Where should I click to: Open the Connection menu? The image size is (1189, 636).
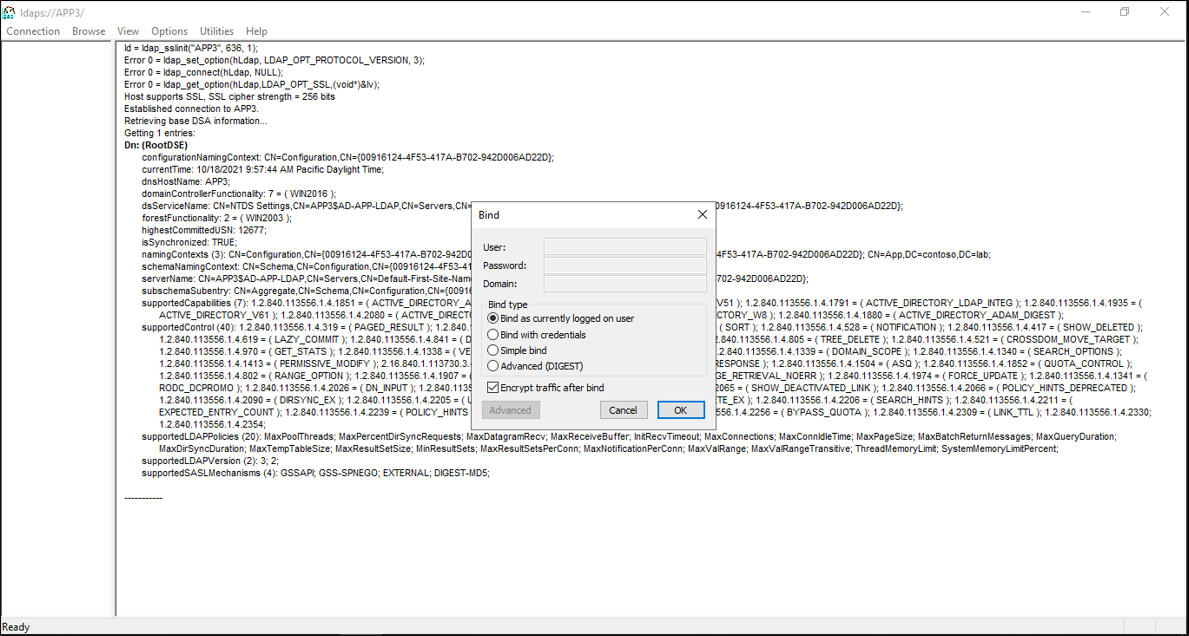(33, 31)
